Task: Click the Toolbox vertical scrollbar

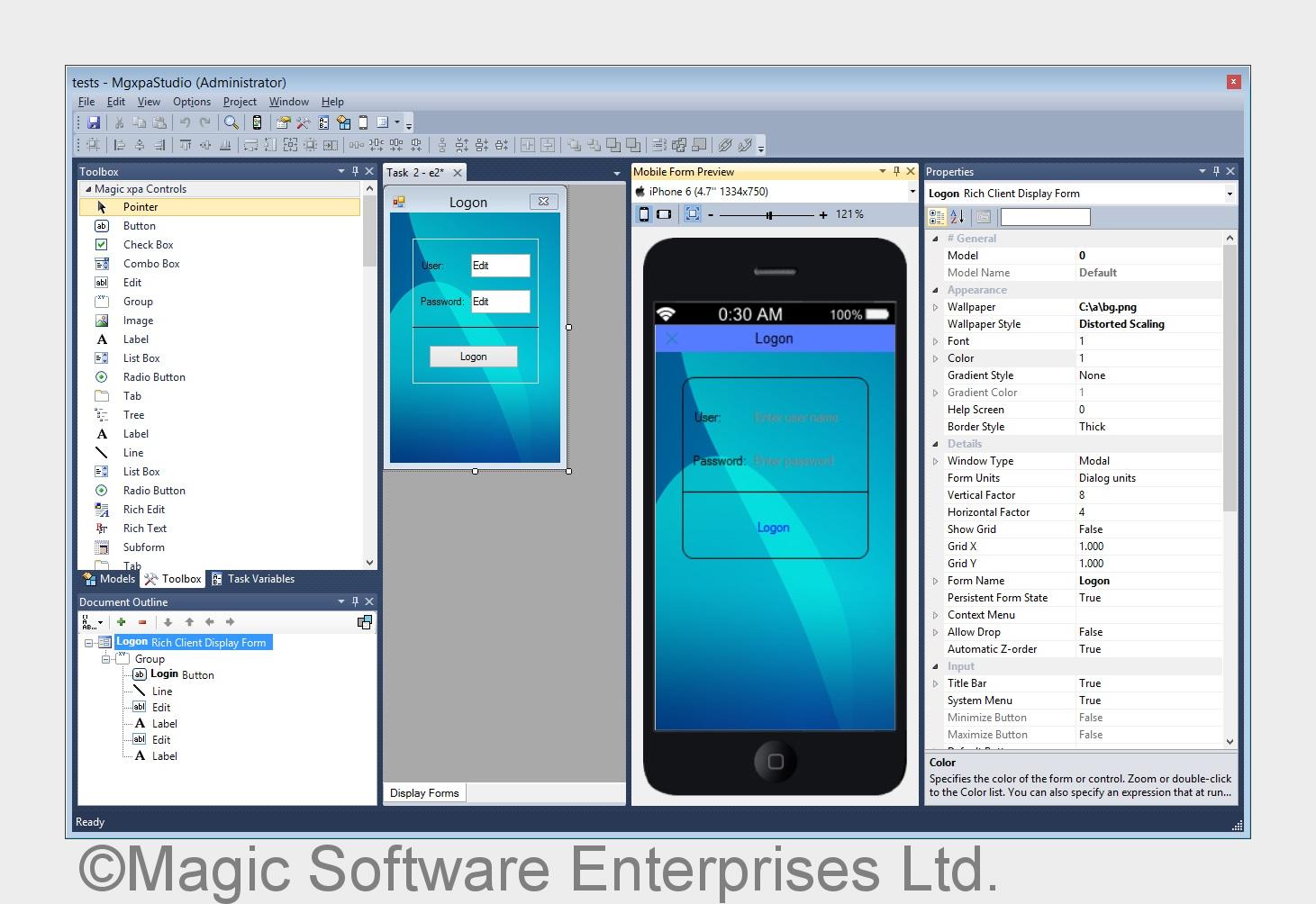Action: point(369,231)
